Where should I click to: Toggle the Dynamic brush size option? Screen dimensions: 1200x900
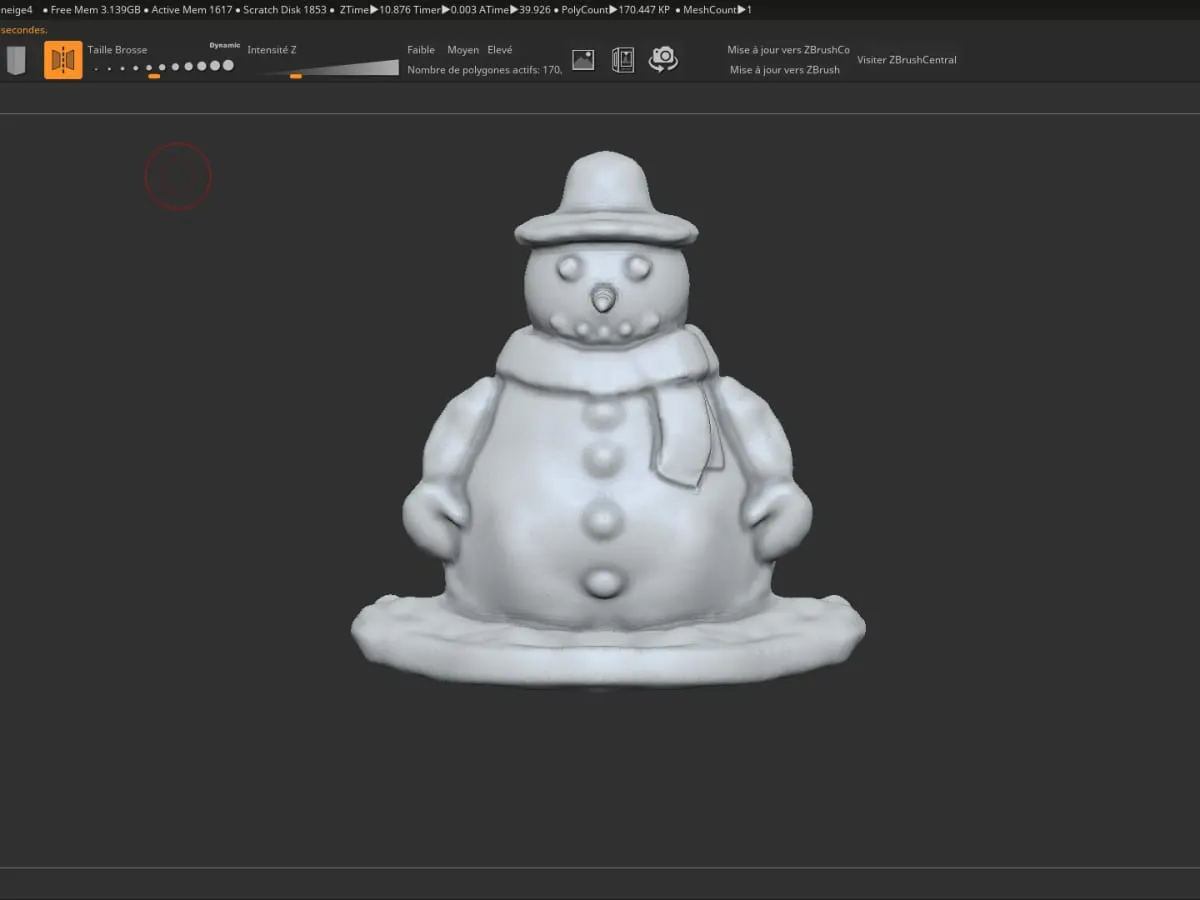(x=224, y=45)
